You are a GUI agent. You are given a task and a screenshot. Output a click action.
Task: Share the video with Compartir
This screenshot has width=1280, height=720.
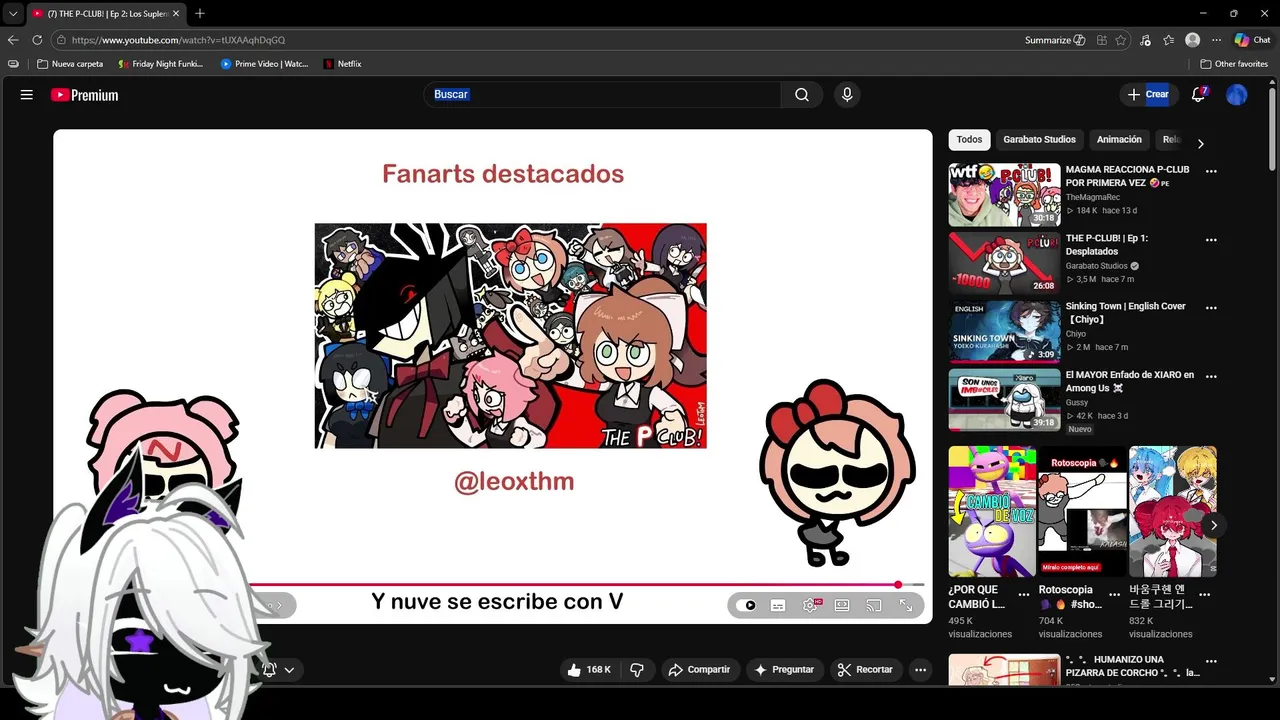coord(699,670)
